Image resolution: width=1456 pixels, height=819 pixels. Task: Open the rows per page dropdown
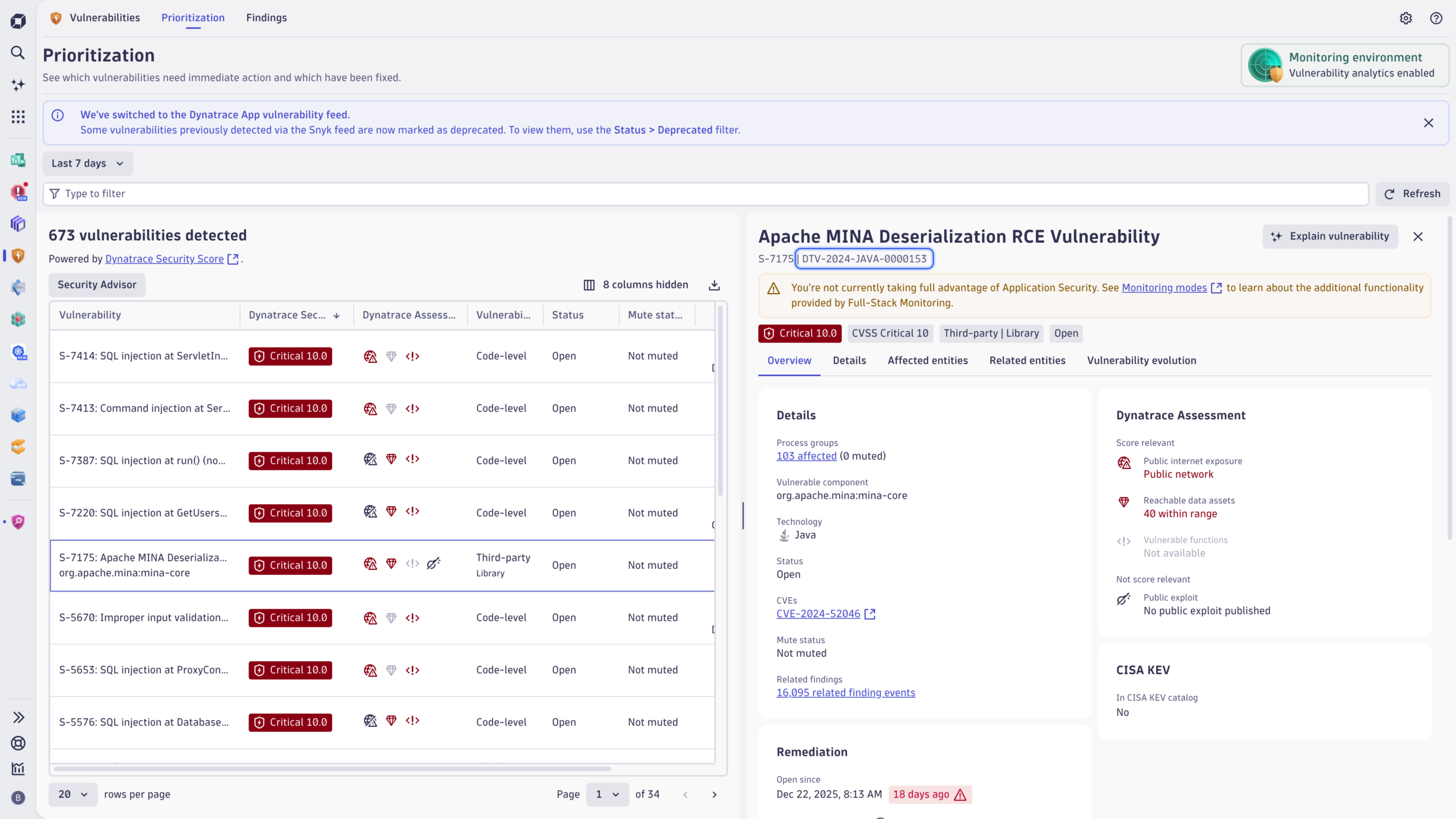point(72,794)
